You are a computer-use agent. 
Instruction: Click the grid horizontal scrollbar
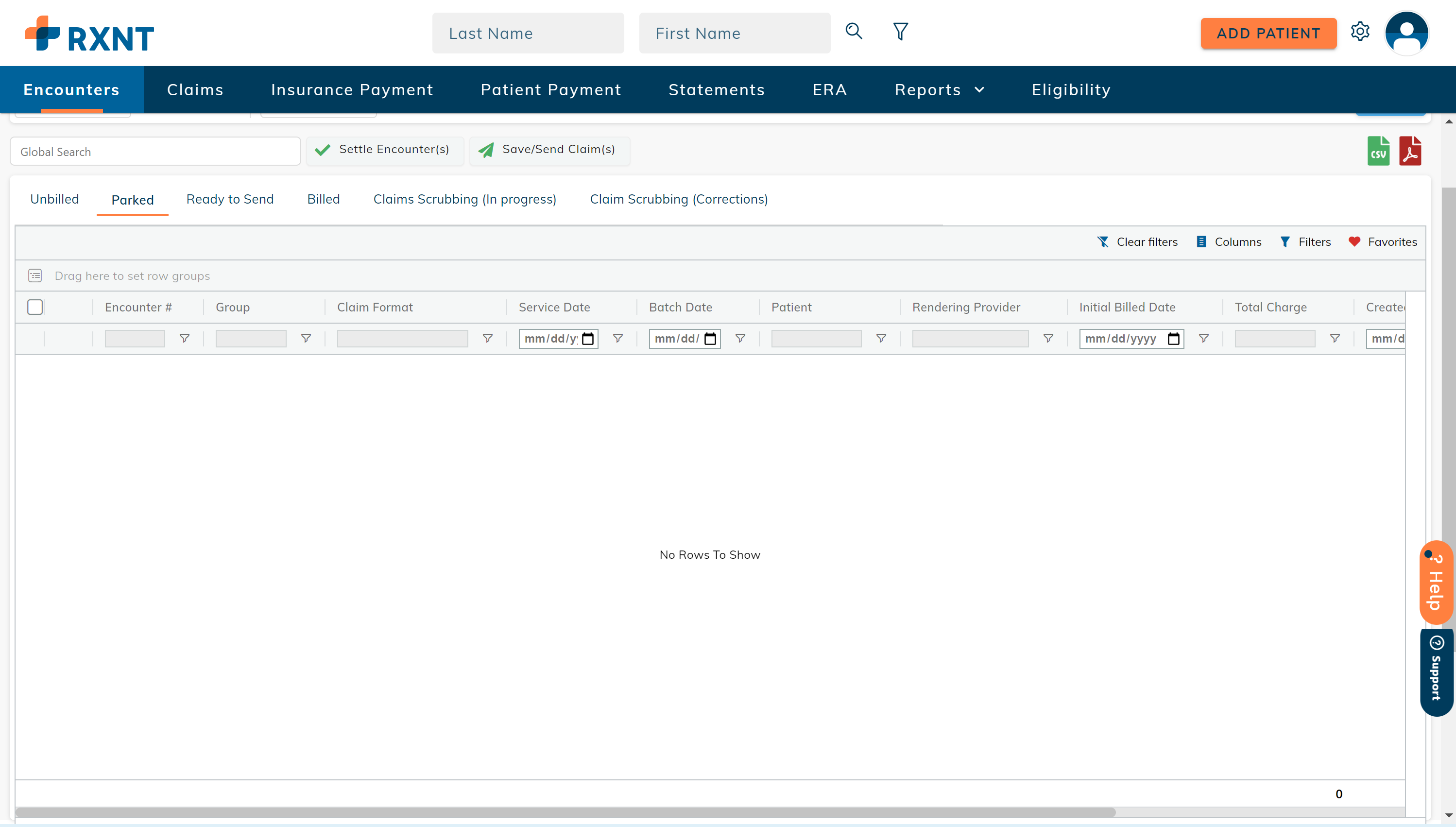(x=565, y=812)
